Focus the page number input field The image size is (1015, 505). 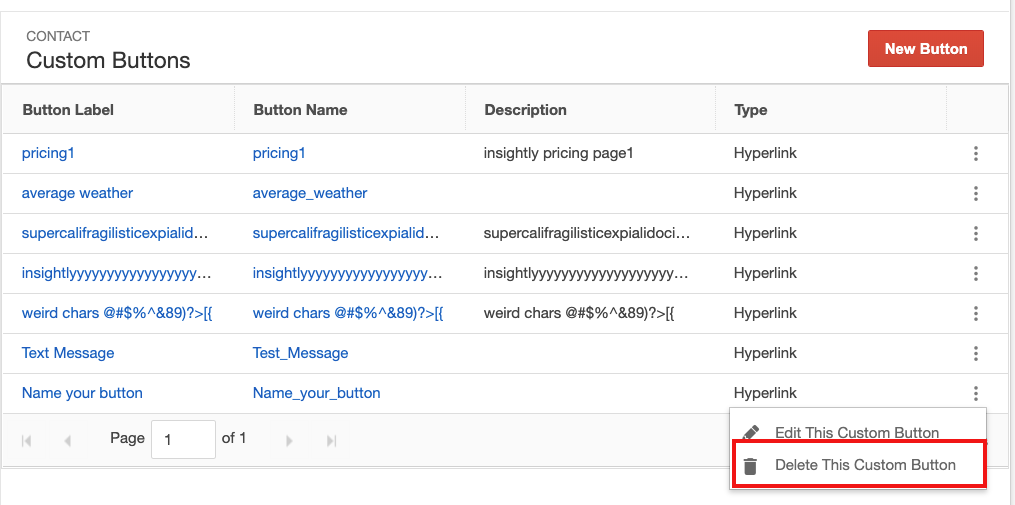click(x=183, y=440)
